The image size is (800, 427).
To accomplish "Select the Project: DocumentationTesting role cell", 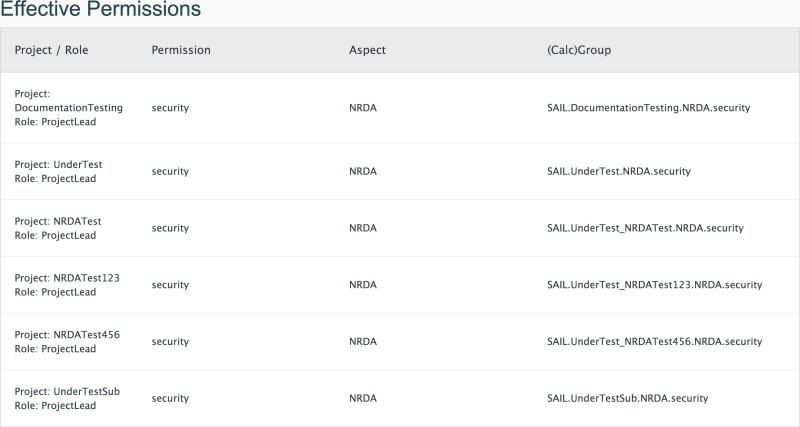I will (x=68, y=107).
